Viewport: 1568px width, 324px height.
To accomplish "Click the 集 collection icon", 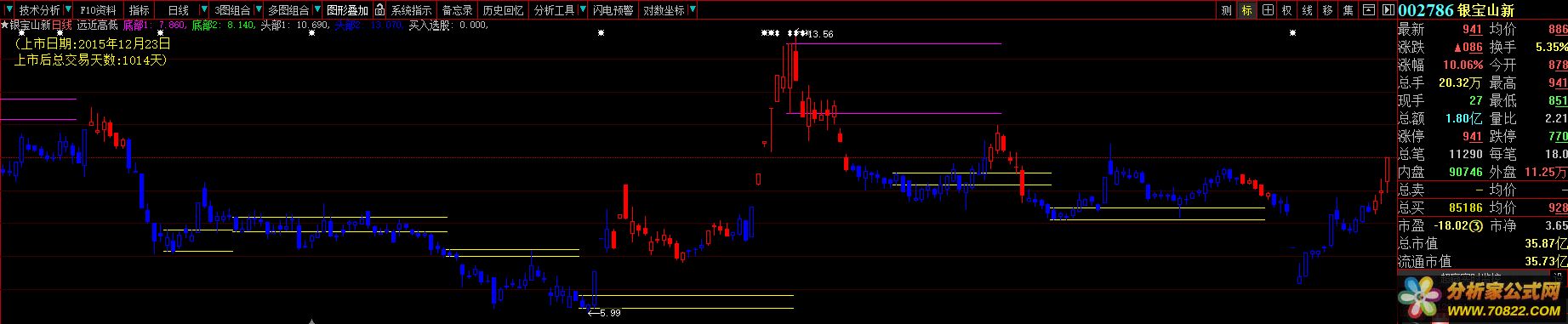I will 1348,10.
